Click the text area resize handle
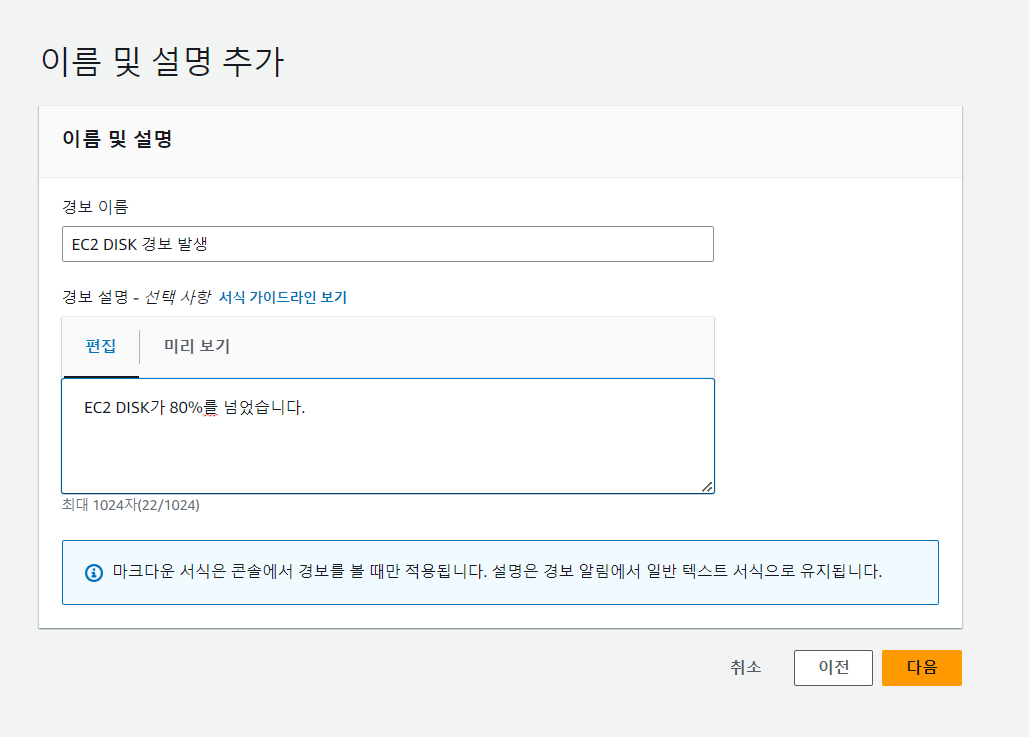 [x=707, y=486]
